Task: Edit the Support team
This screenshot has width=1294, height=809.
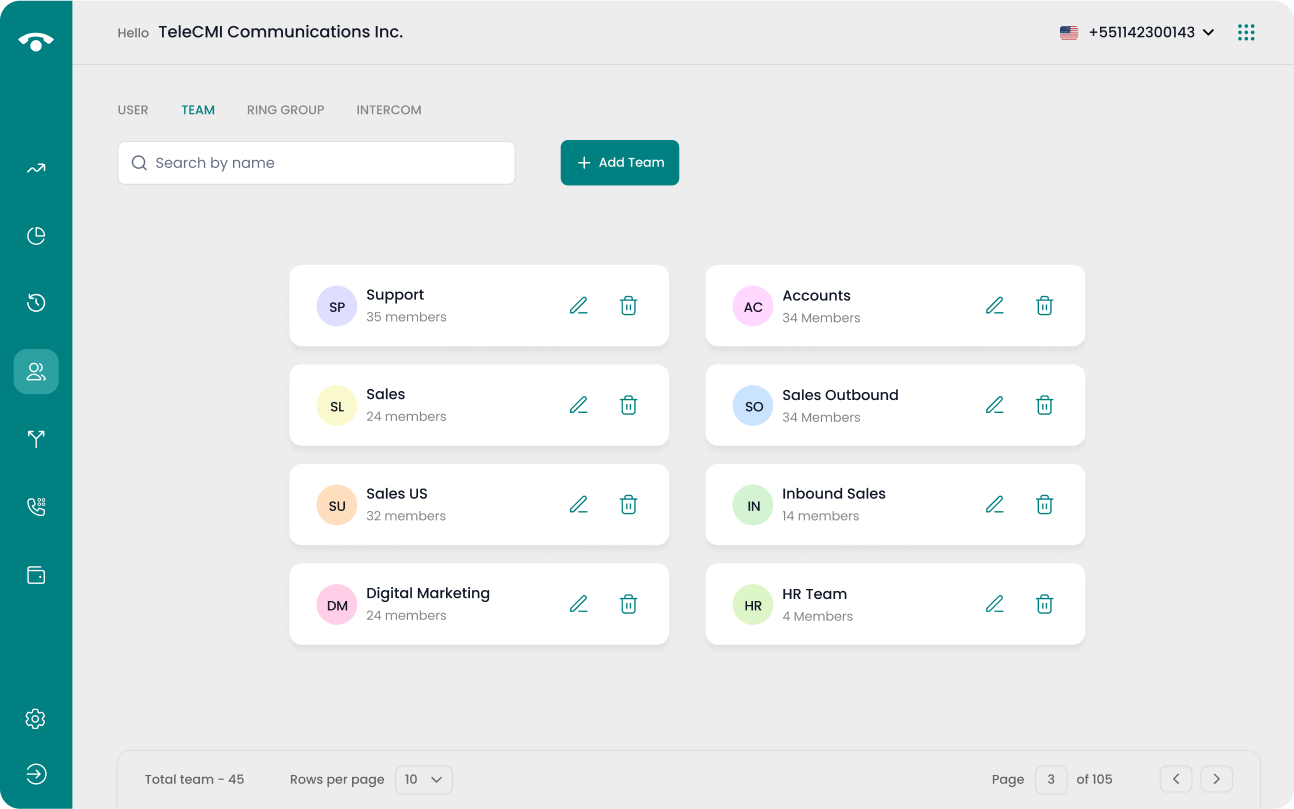Action: tap(579, 306)
